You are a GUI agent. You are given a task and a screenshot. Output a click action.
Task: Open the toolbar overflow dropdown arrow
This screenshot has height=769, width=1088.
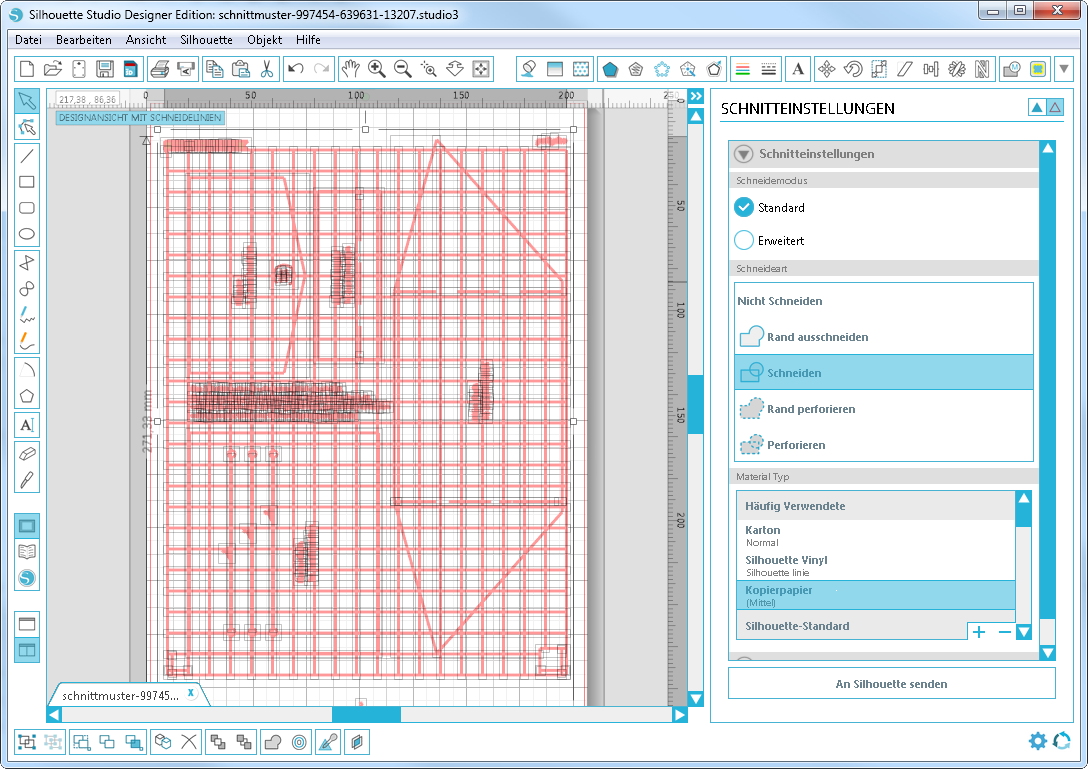(x=1064, y=69)
